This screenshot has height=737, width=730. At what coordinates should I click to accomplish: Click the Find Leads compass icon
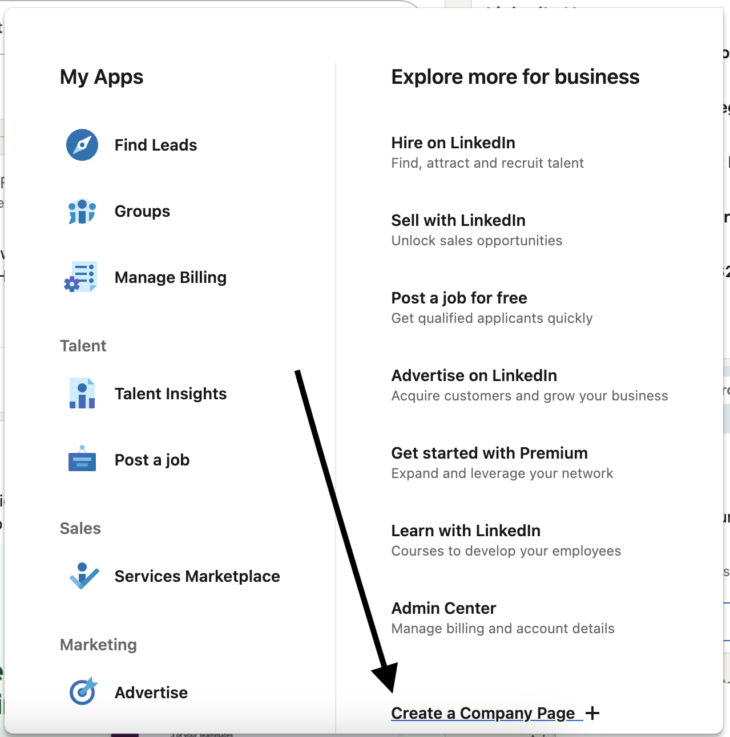82,145
